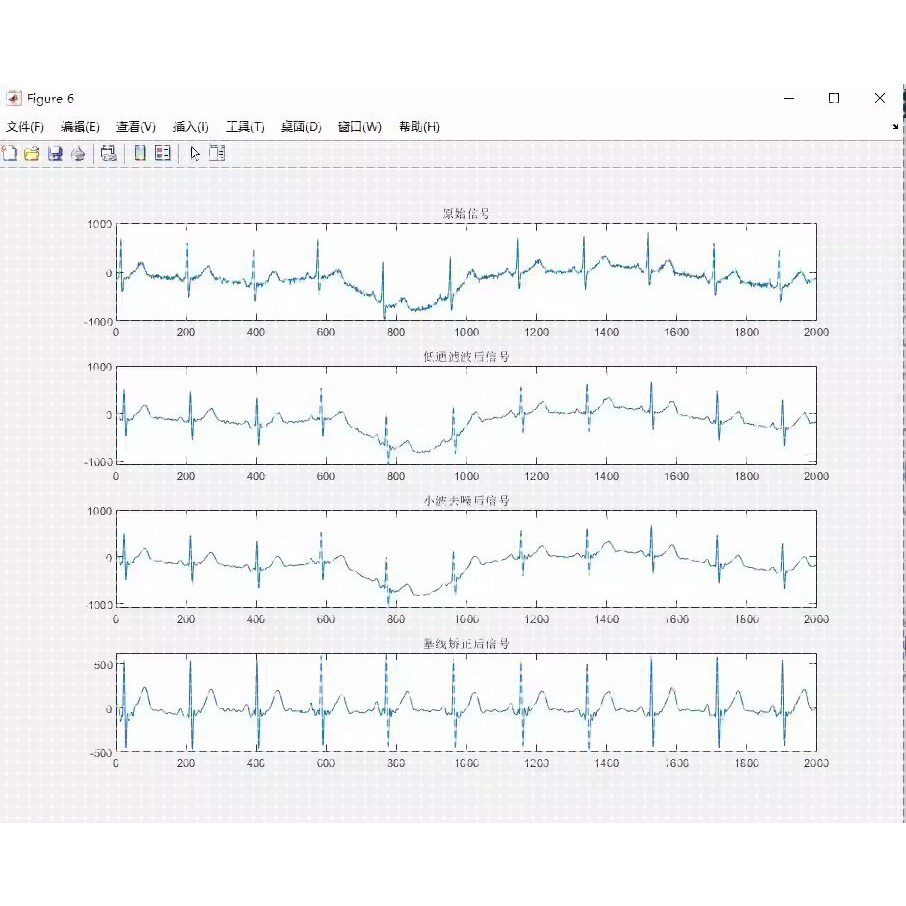Viewport: 906px width, 906px height.
Task: Click inside the 原始信号 signal axes
Action: point(466,272)
